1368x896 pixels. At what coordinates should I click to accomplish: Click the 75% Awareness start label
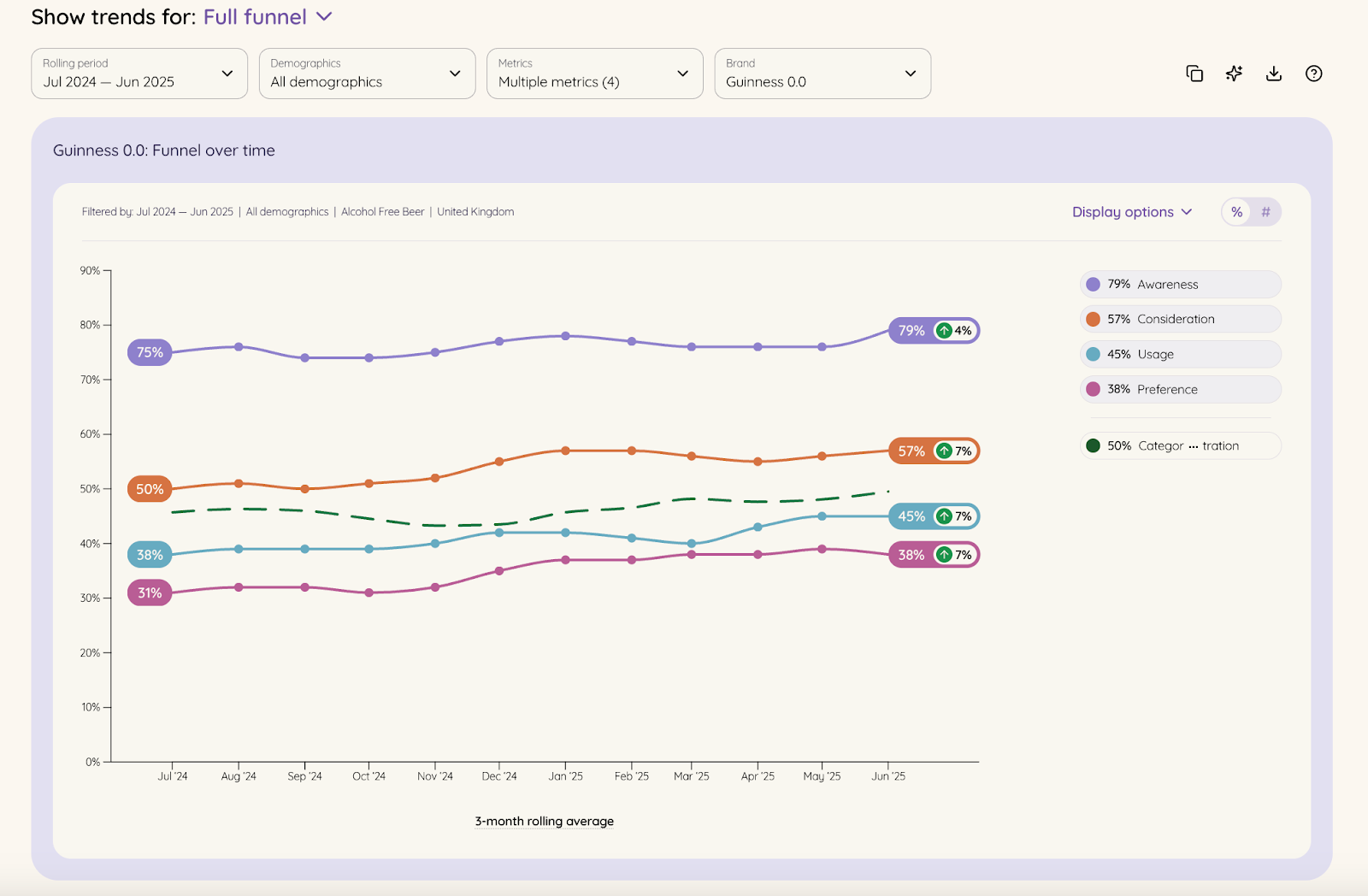click(150, 352)
